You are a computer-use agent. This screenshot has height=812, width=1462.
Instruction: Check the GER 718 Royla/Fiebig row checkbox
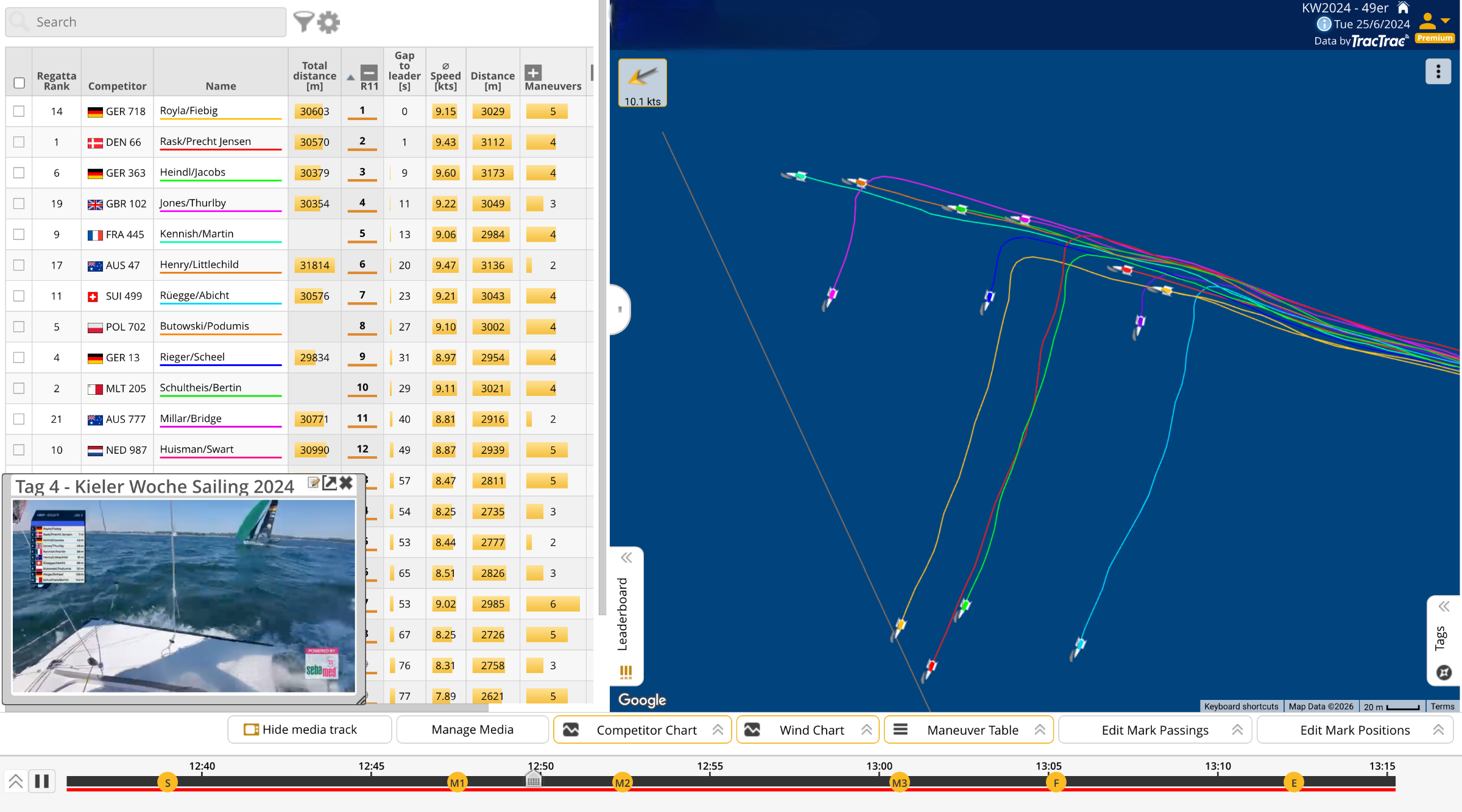click(19, 111)
